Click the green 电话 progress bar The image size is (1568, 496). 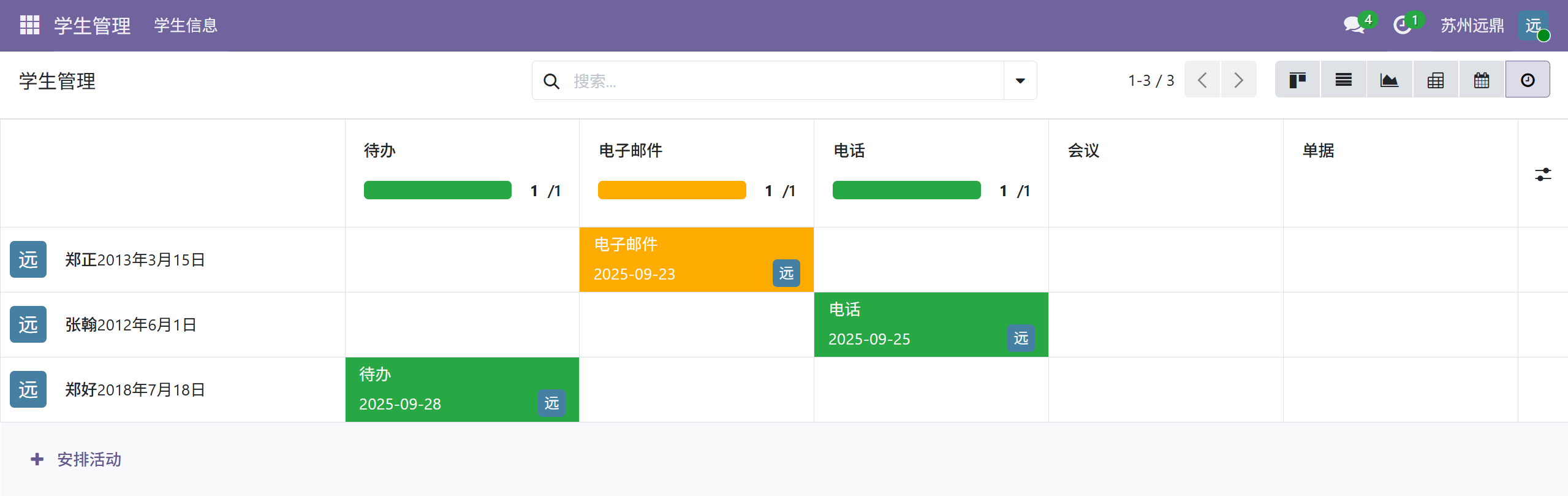tap(907, 190)
